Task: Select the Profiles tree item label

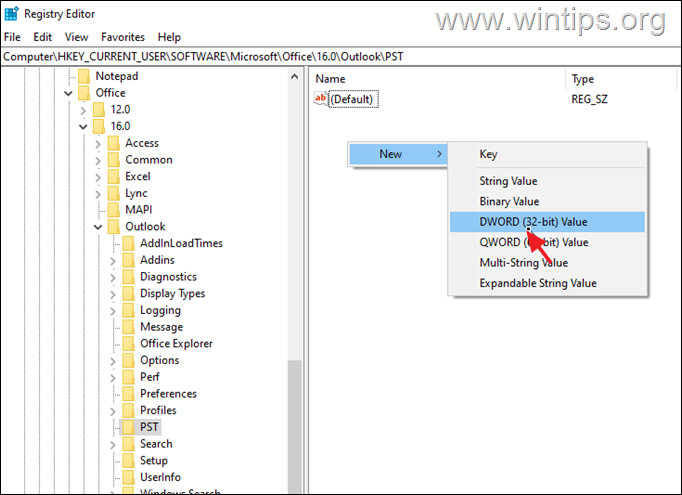Action: pos(158,411)
